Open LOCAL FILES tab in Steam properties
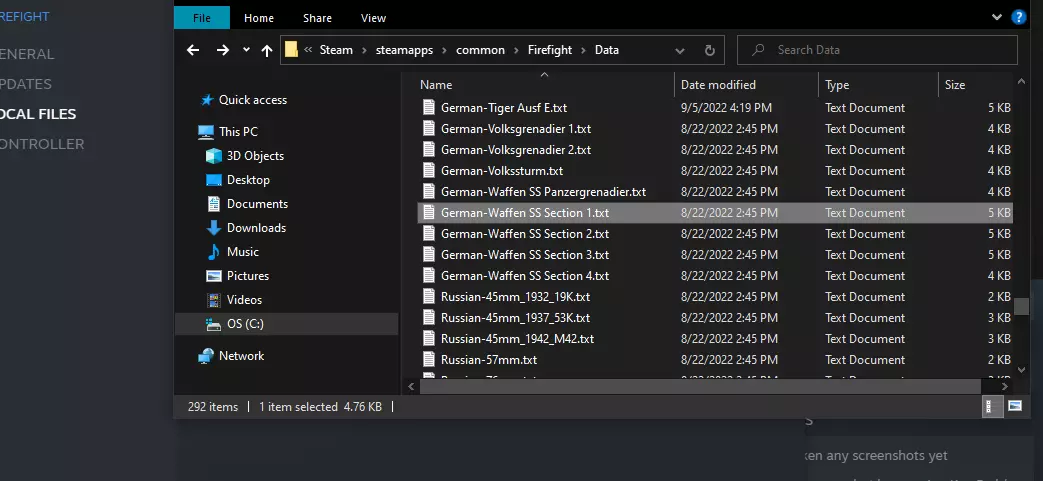This screenshot has width=1043, height=481. [x=38, y=114]
